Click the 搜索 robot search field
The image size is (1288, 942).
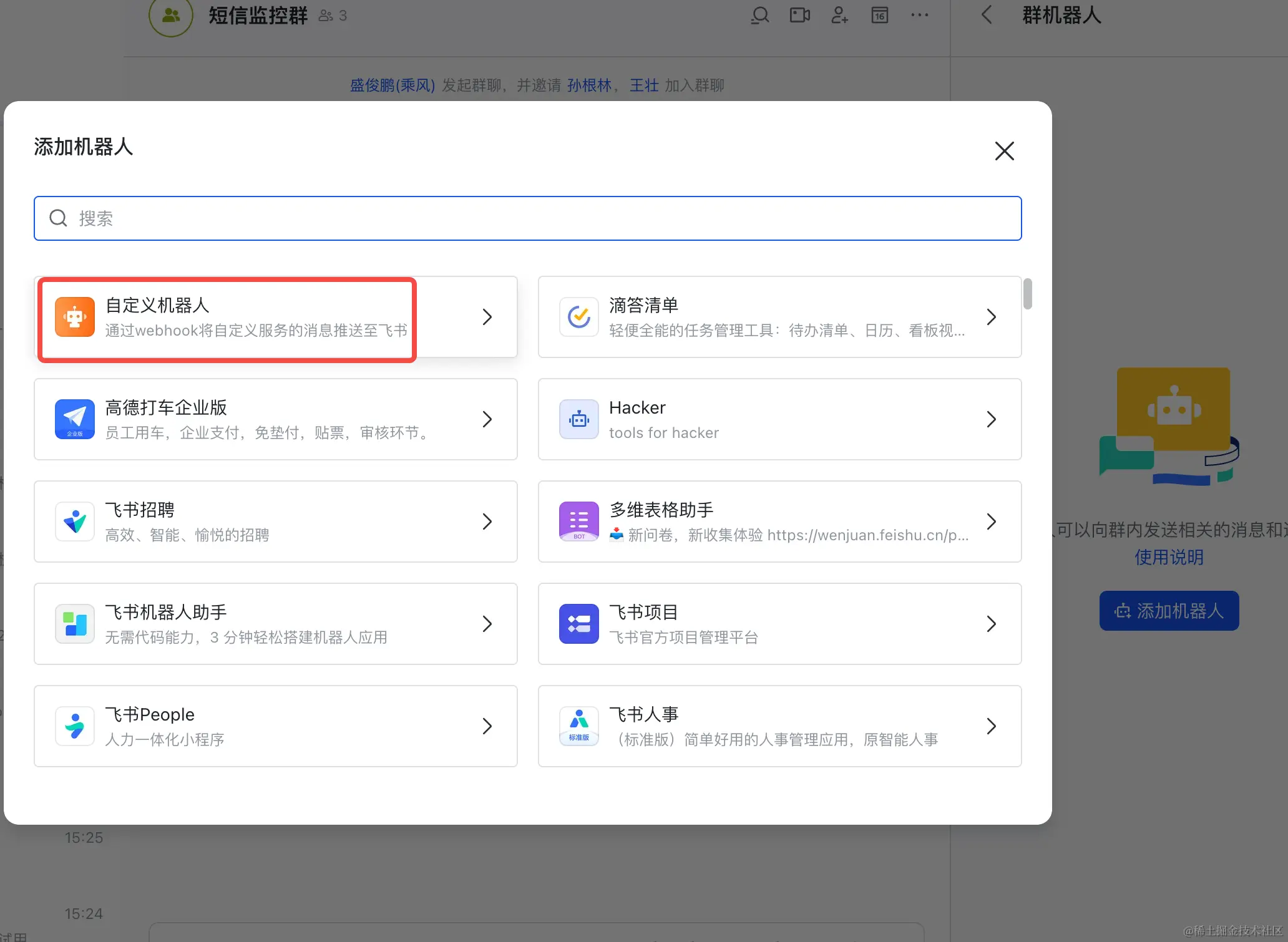(527, 218)
